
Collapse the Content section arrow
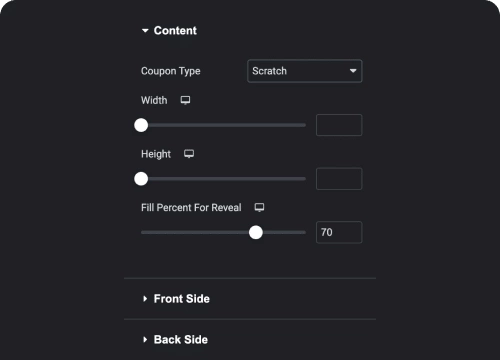pyautogui.click(x=145, y=31)
